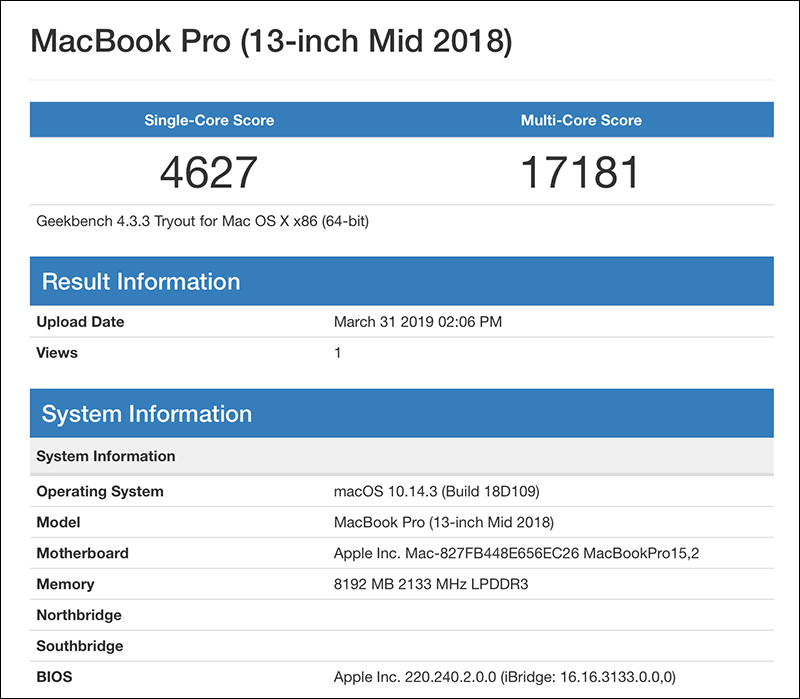The height and width of the screenshot is (699, 800).
Task: Select the Geekbench 4.3.3 Tryout version line
Action: (203, 221)
